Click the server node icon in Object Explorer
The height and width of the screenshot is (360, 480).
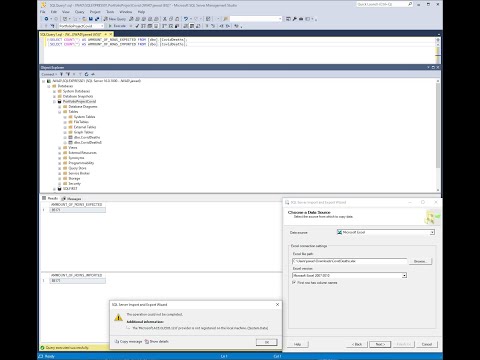coord(49,81)
